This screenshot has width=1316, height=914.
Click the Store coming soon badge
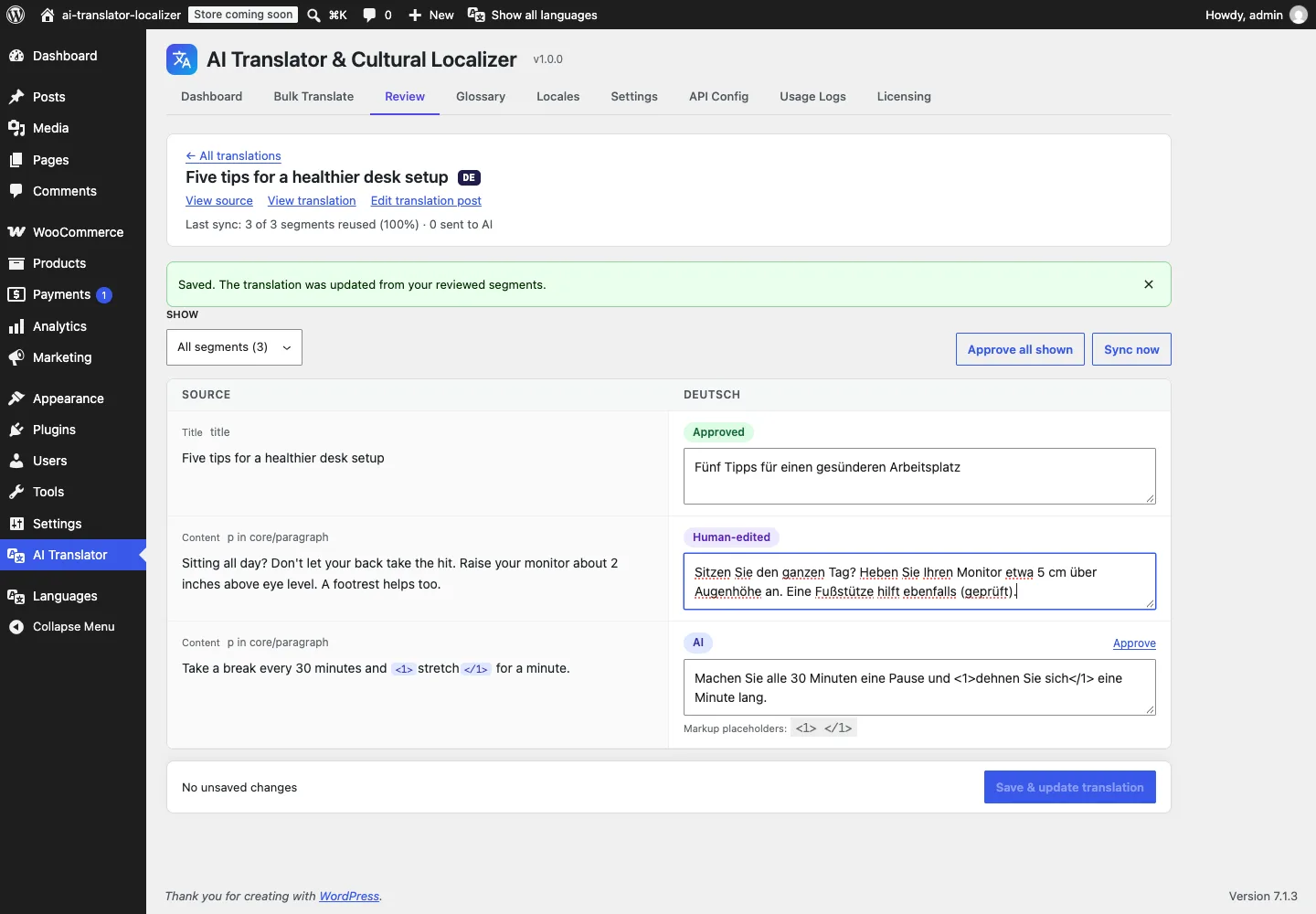[243, 15]
